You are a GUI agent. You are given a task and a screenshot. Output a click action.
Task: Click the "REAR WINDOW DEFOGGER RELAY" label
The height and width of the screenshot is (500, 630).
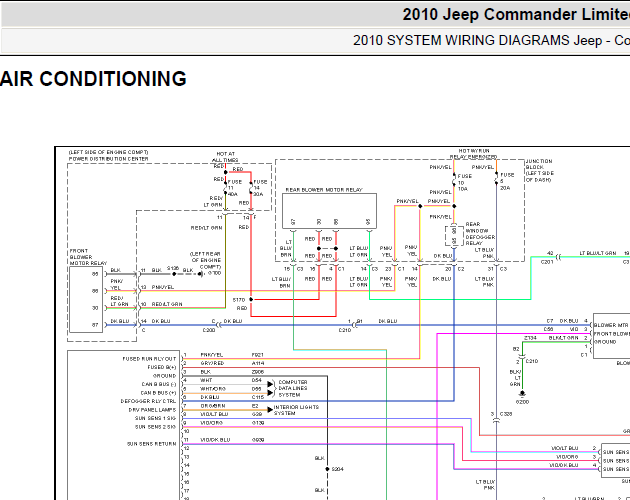[x=480, y=234]
